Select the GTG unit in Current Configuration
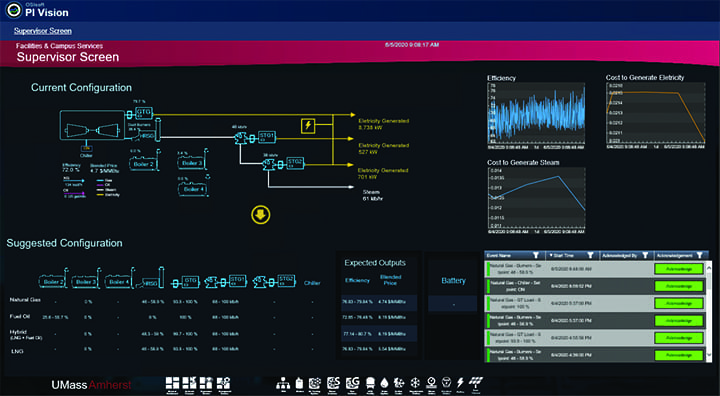The image size is (720, 396). point(143,112)
